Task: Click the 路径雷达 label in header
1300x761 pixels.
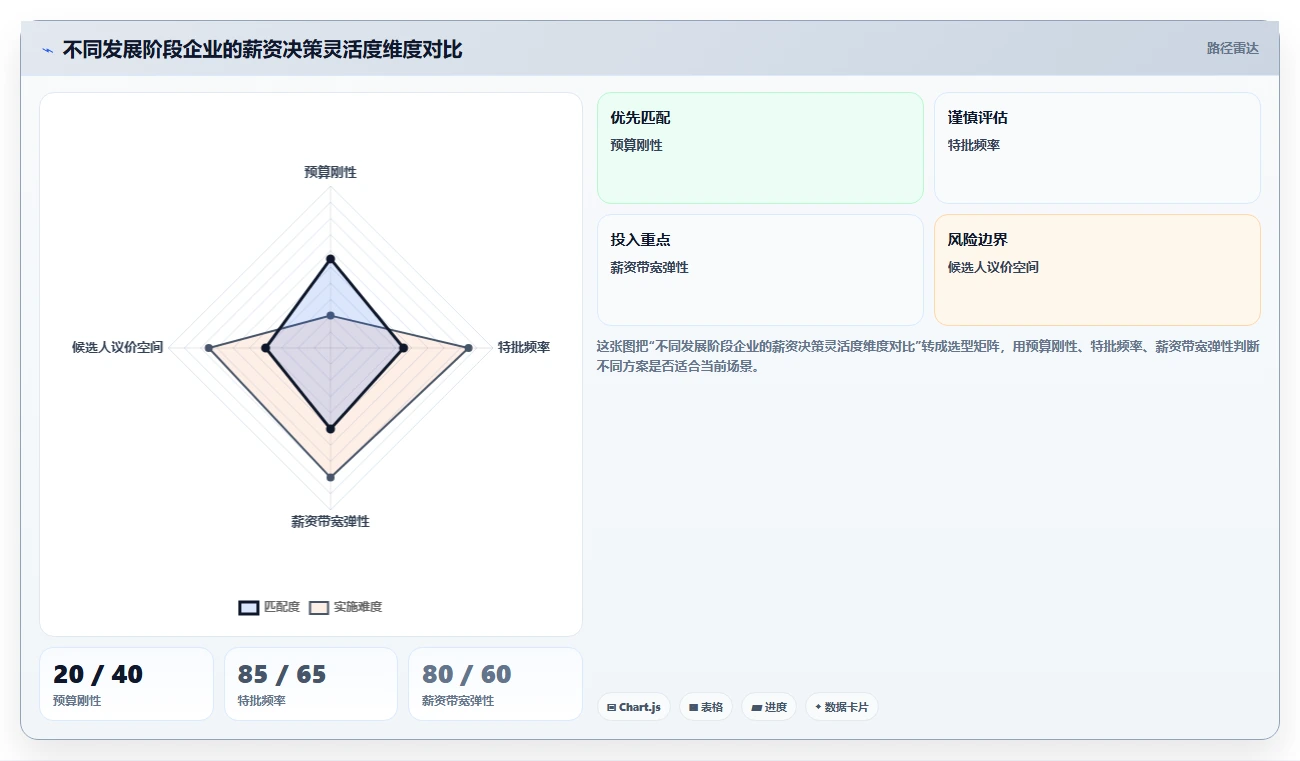Action: 1232,48
